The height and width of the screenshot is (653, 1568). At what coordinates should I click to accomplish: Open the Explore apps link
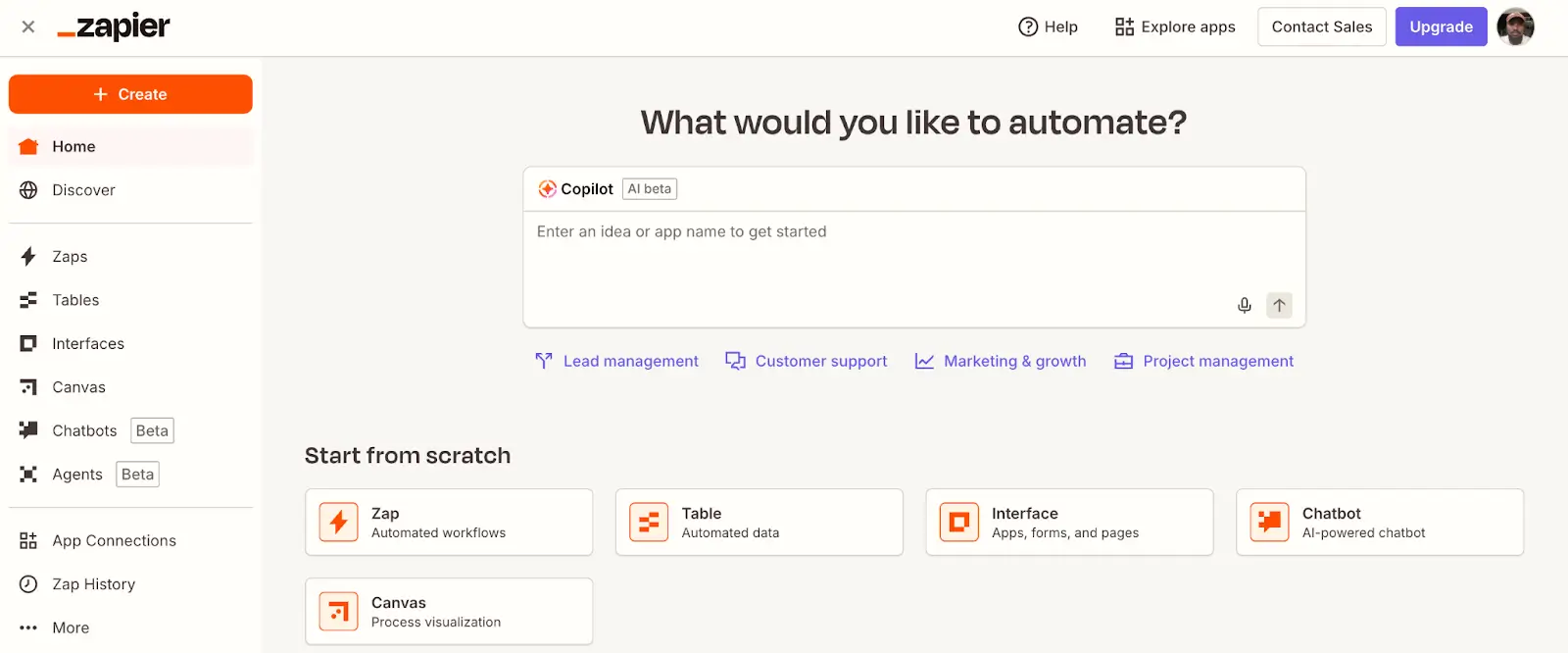1175,26
